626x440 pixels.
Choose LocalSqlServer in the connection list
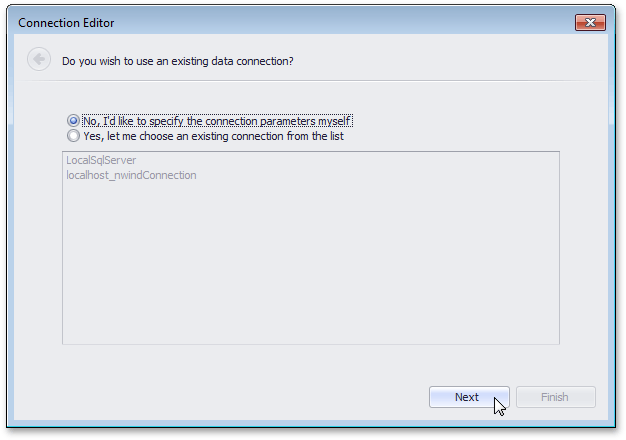(101, 160)
